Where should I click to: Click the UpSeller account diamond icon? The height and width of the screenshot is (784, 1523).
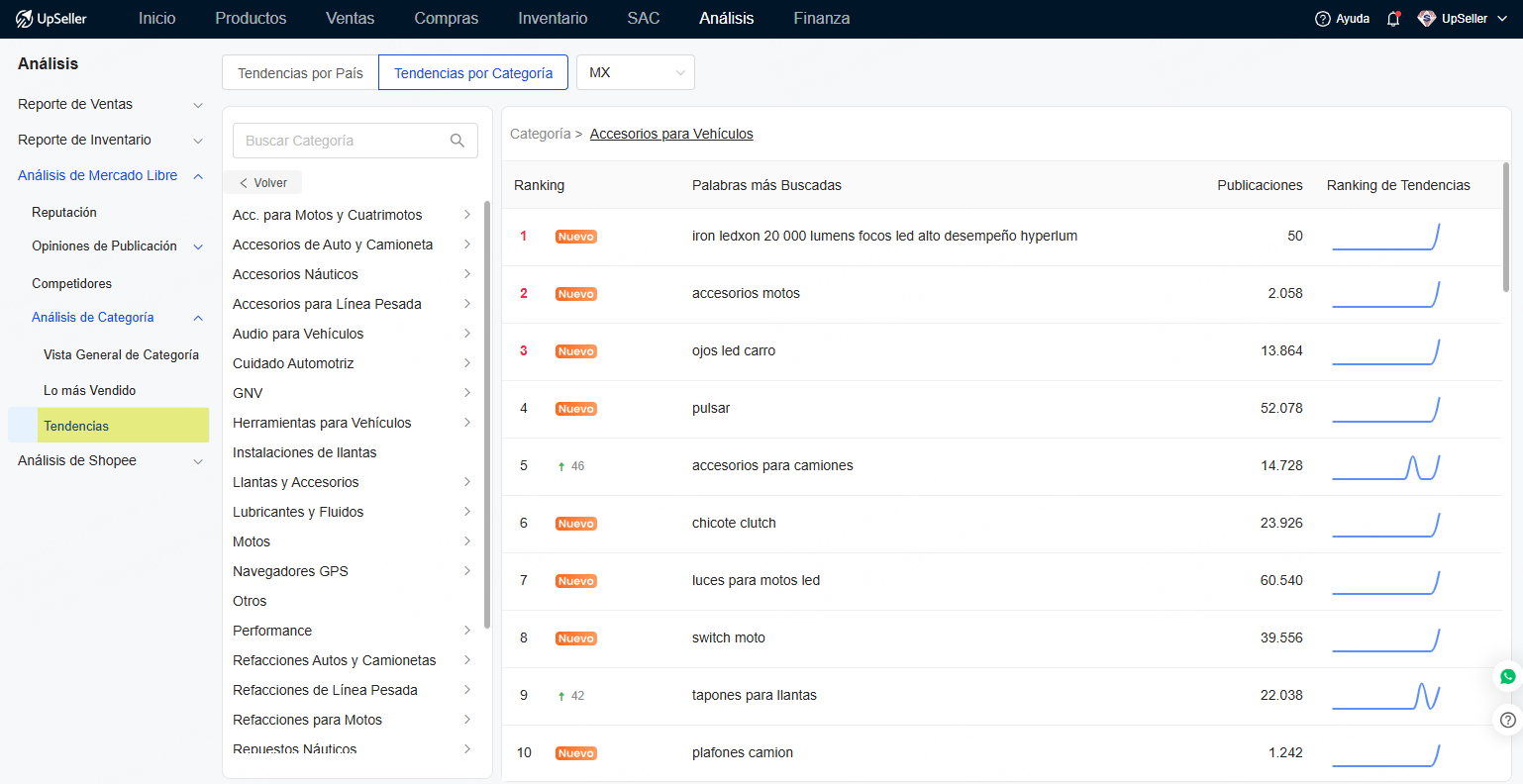(1427, 19)
